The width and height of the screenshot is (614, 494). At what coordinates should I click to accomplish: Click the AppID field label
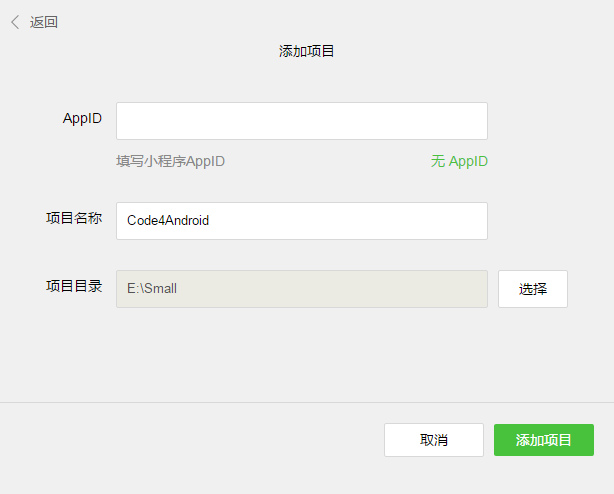[x=82, y=118]
